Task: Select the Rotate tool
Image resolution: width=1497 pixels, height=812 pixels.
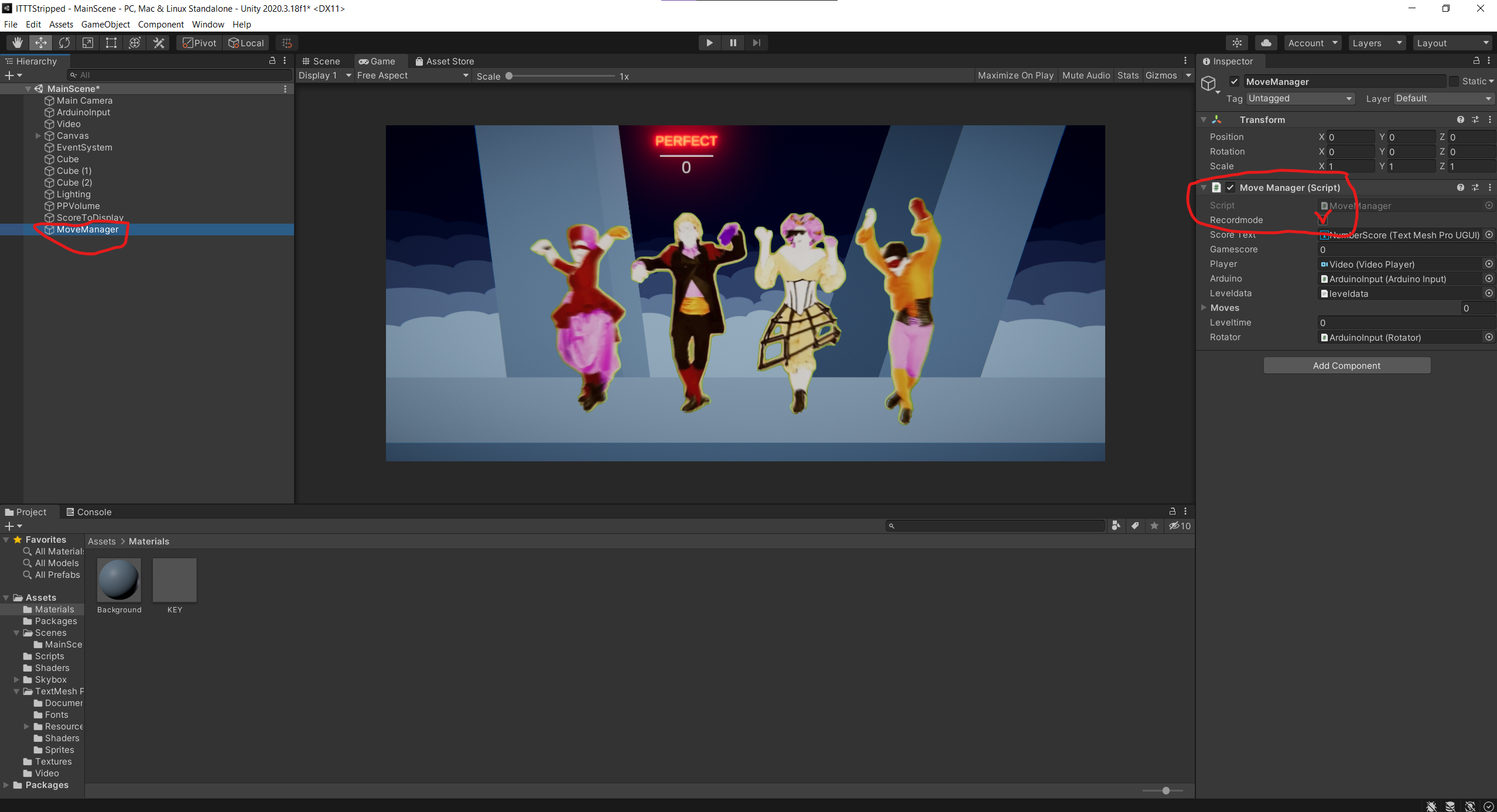Action: (64, 43)
